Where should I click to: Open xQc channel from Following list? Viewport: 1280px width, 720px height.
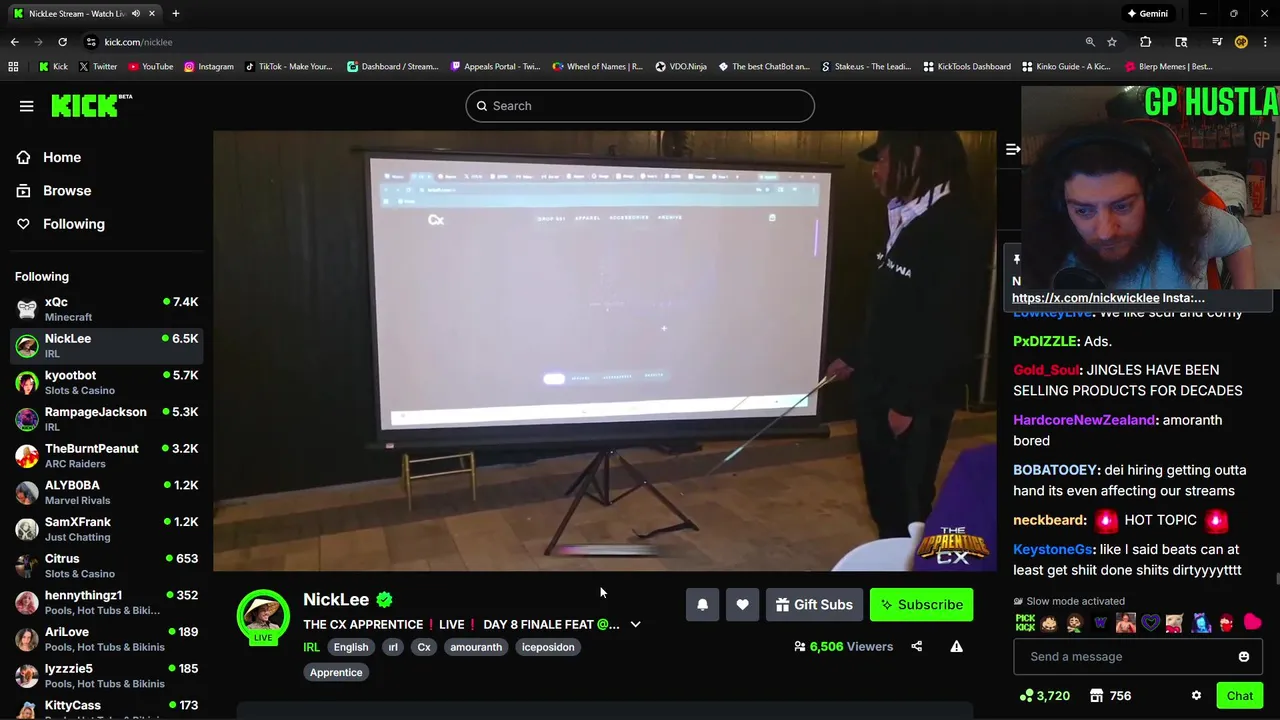click(106, 309)
